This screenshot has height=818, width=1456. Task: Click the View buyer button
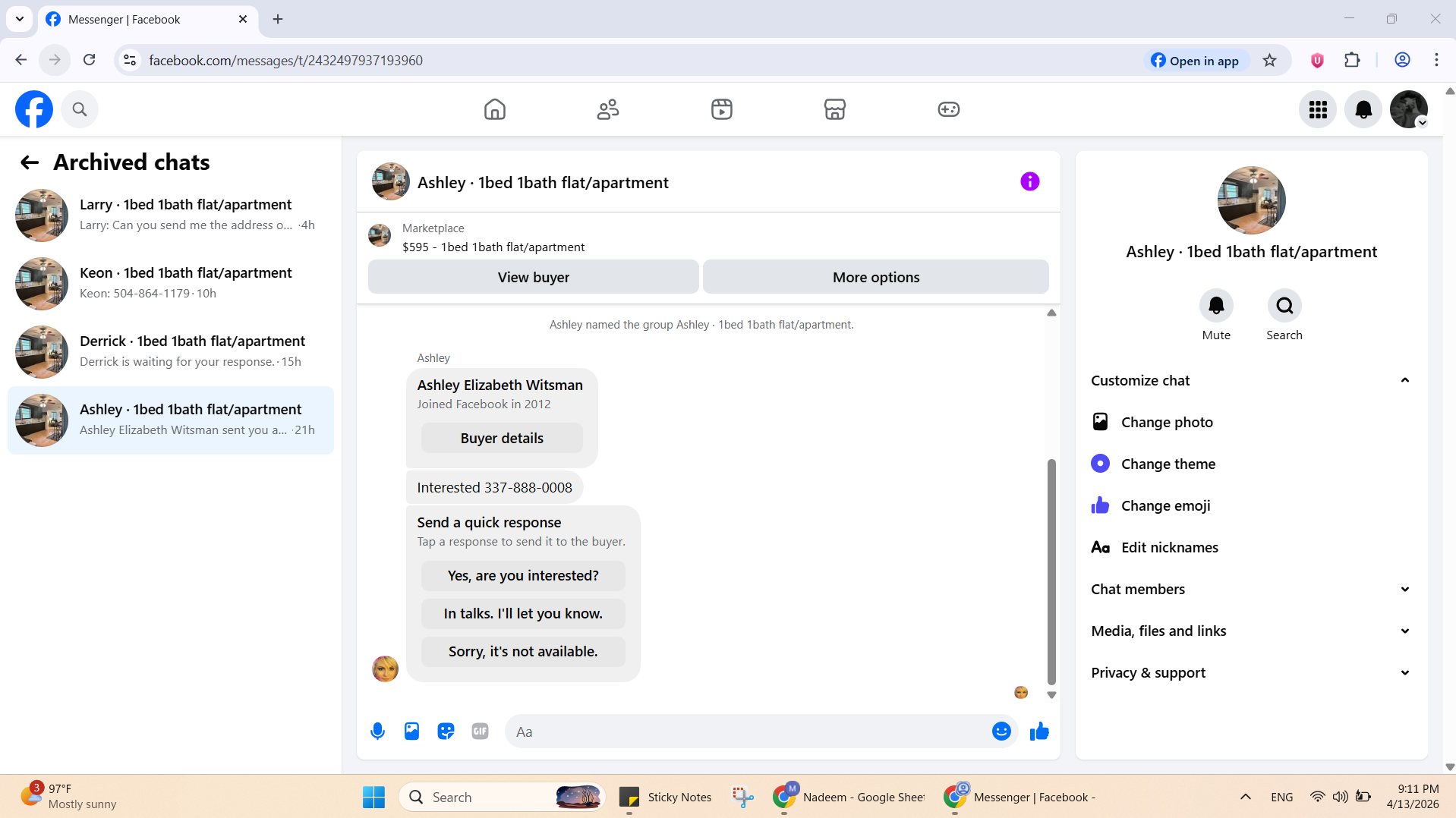tap(533, 277)
